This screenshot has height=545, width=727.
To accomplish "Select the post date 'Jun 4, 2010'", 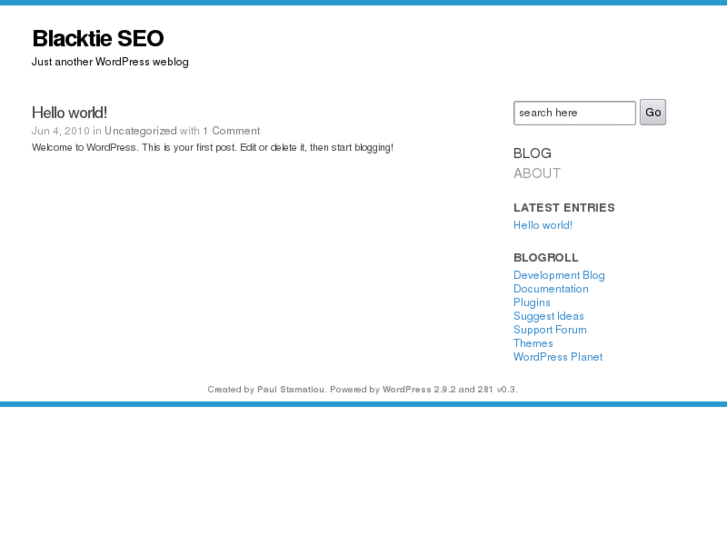I will (60, 131).
